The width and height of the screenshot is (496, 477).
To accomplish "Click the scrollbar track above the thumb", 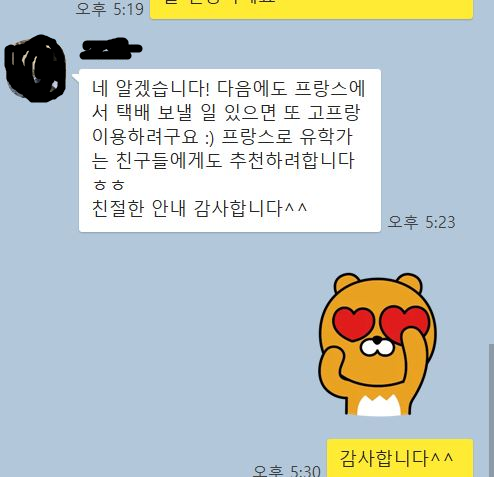I will coord(491,172).
